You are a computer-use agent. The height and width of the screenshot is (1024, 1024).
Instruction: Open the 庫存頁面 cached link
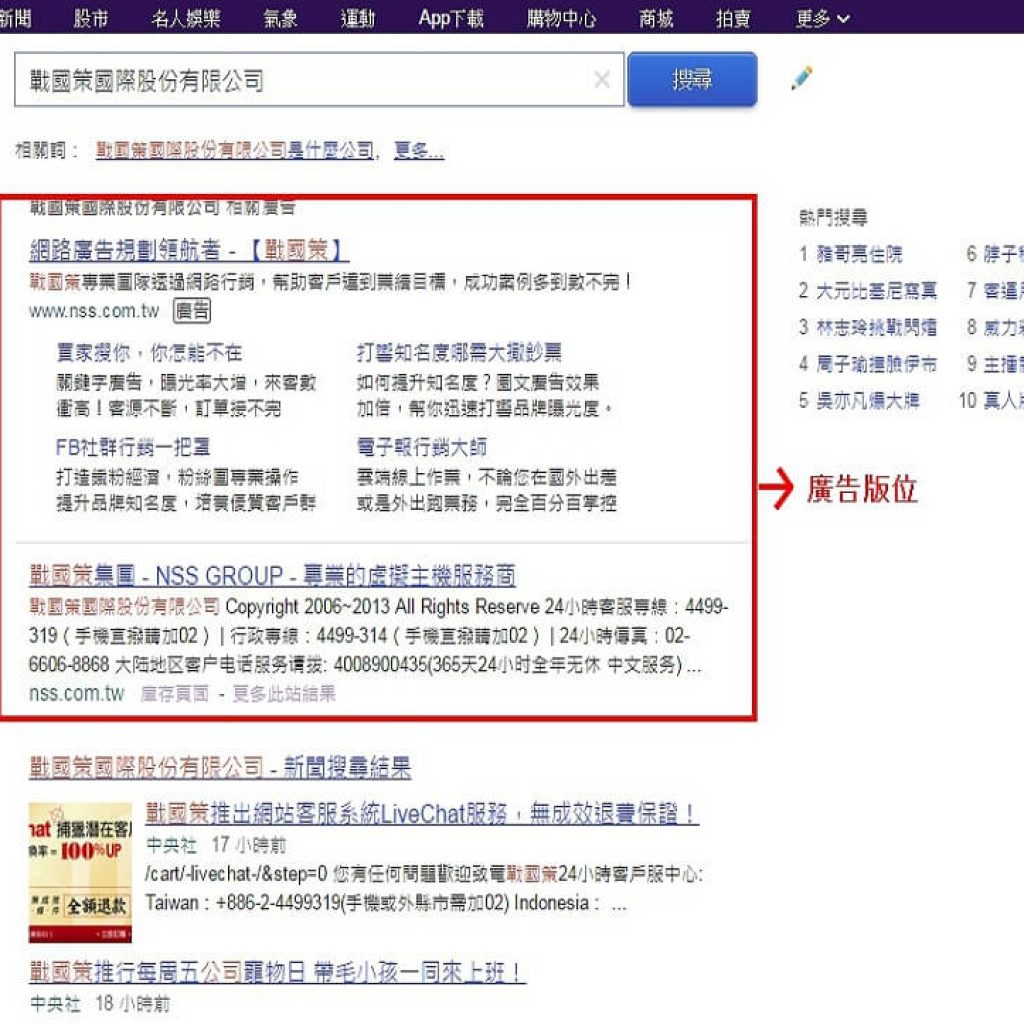175,694
